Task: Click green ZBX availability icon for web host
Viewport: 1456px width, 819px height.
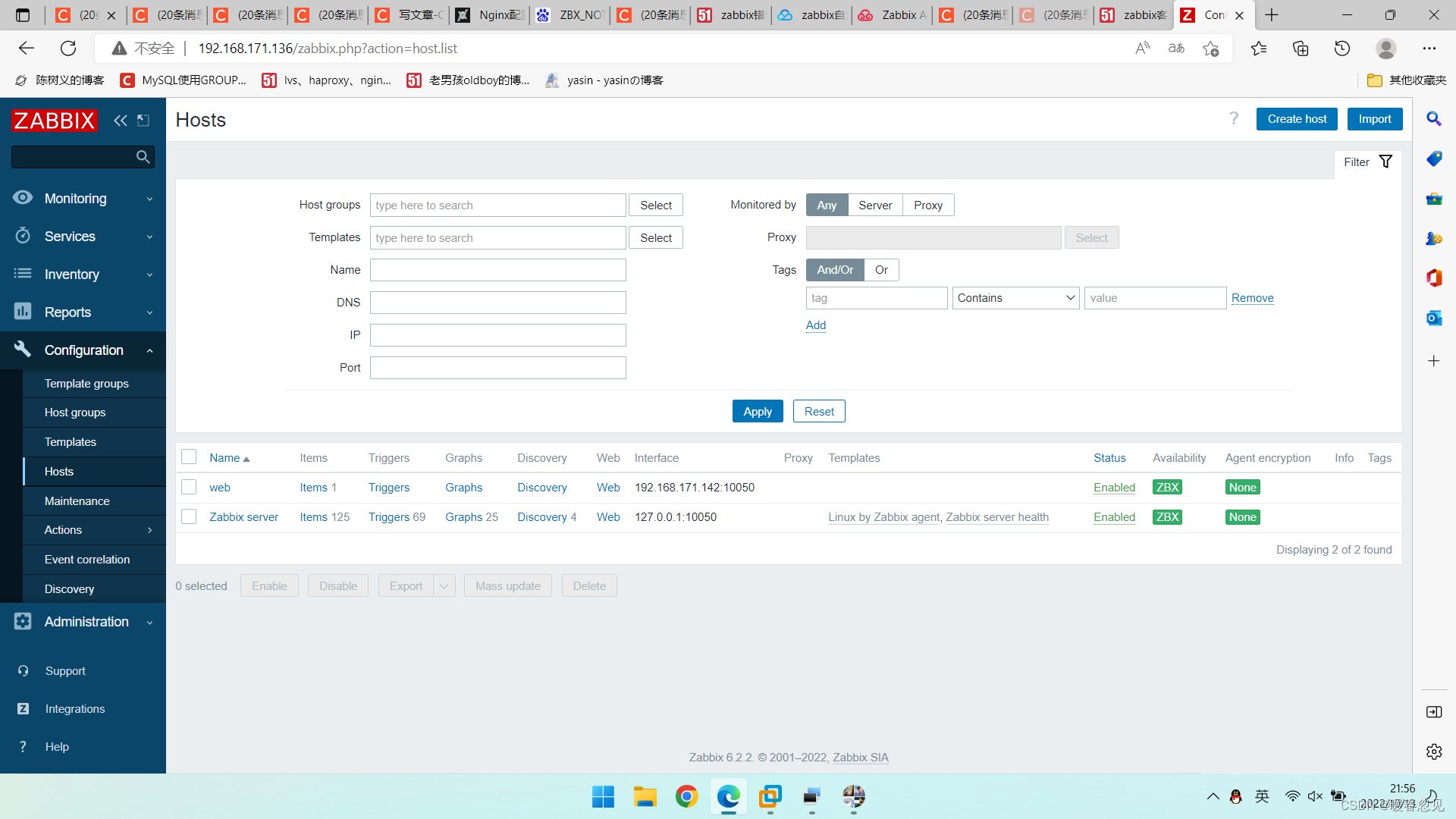Action: coord(1167,488)
